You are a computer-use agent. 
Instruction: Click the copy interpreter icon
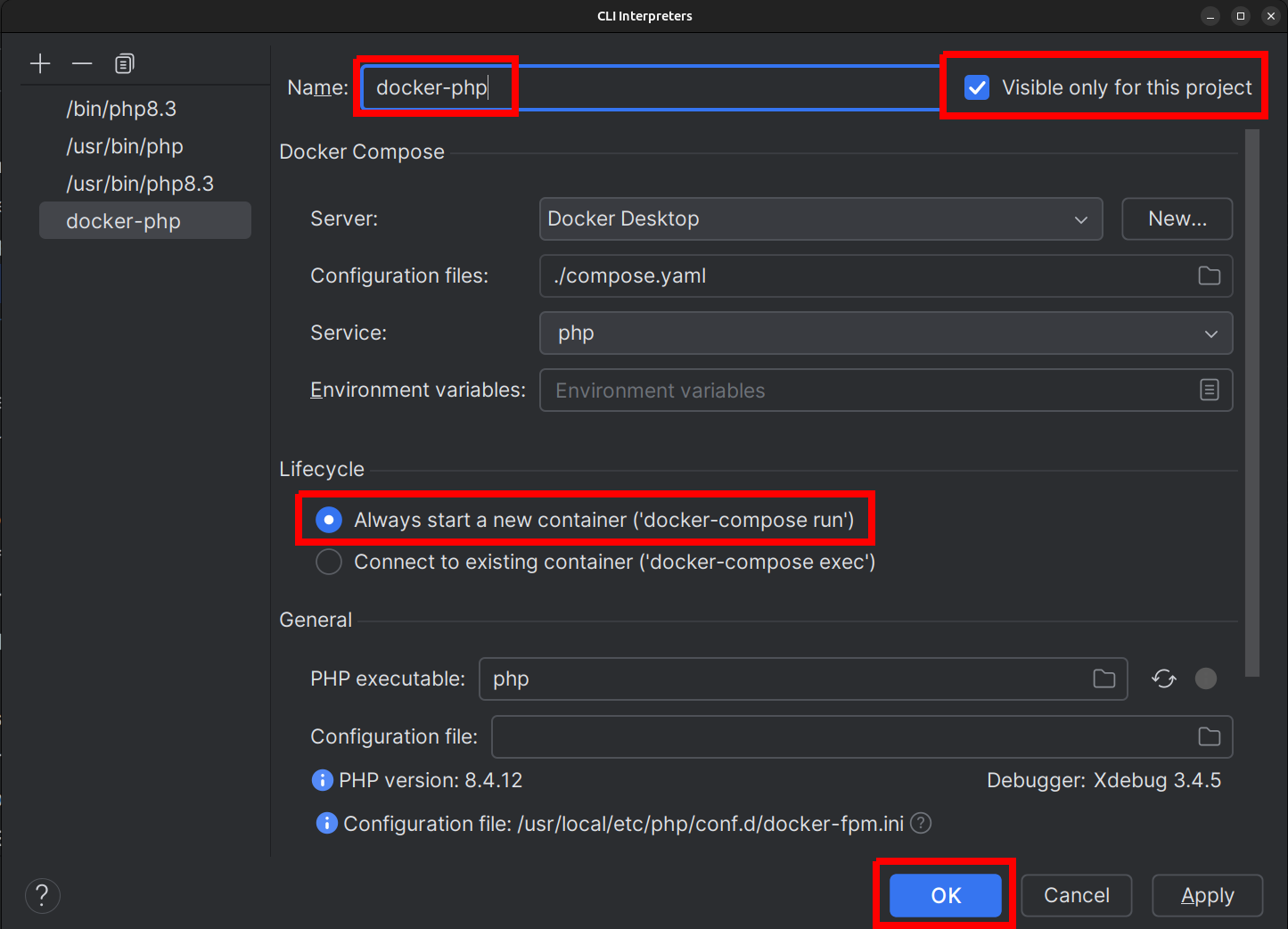tap(124, 63)
